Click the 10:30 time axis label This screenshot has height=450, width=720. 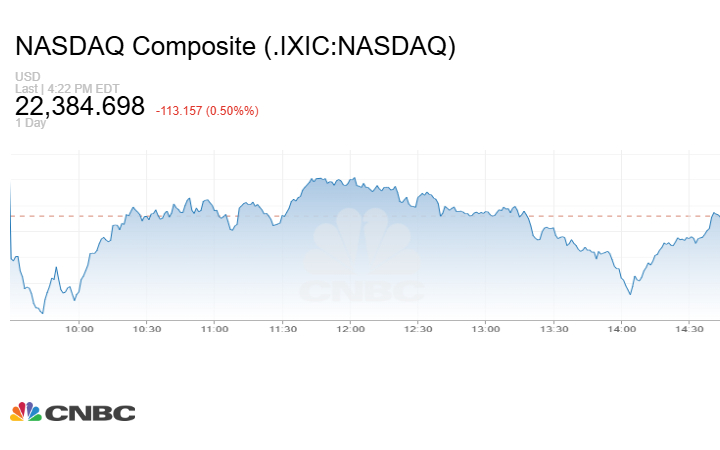pyautogui.click(x=147, y=328)
